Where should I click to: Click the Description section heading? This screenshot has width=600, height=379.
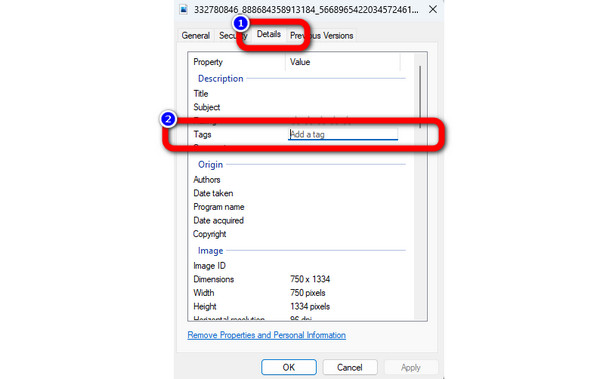(x=221, y=78)
